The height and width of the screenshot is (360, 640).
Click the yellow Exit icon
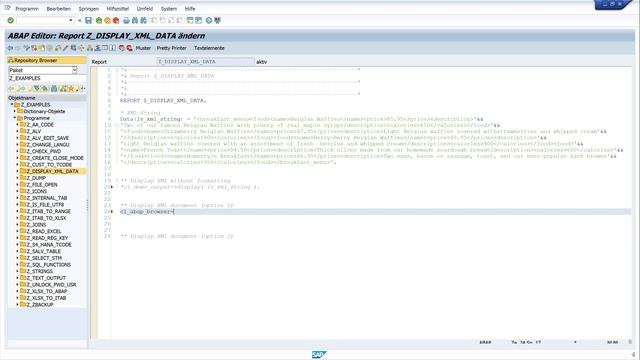107,20
